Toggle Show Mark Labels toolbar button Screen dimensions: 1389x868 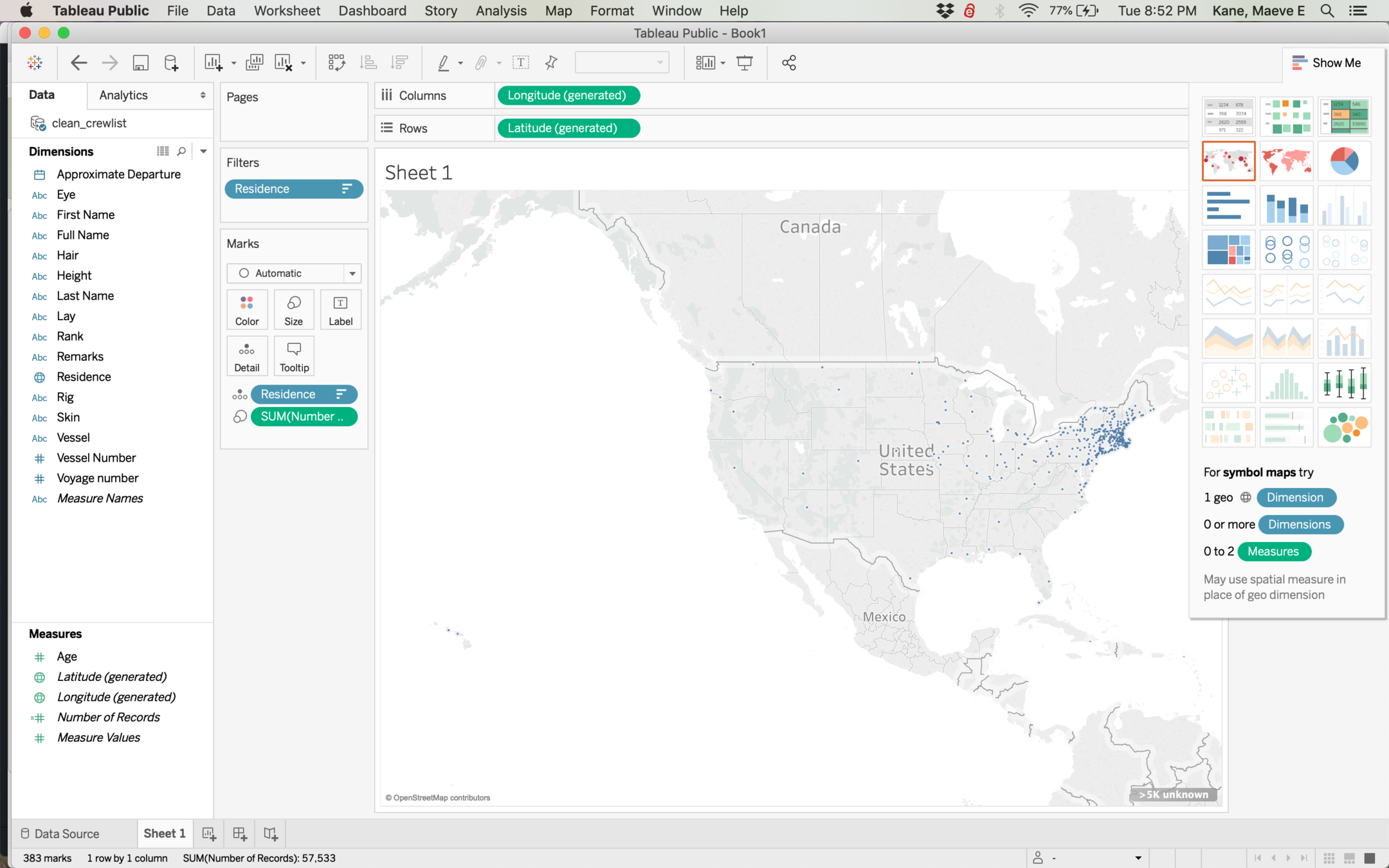520,62
